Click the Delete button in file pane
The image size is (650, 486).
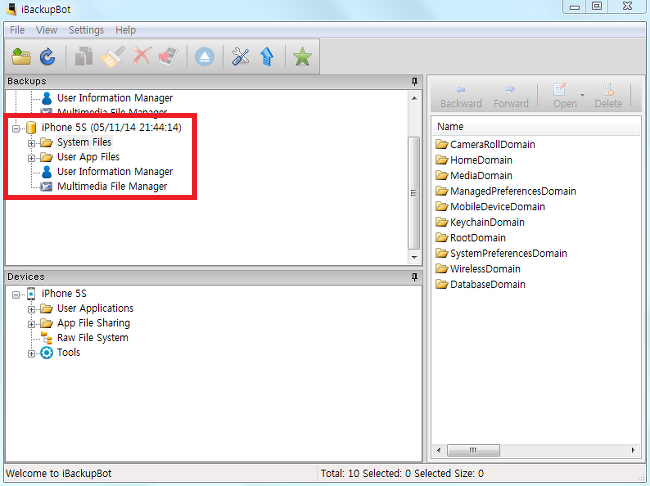[608, 97]
